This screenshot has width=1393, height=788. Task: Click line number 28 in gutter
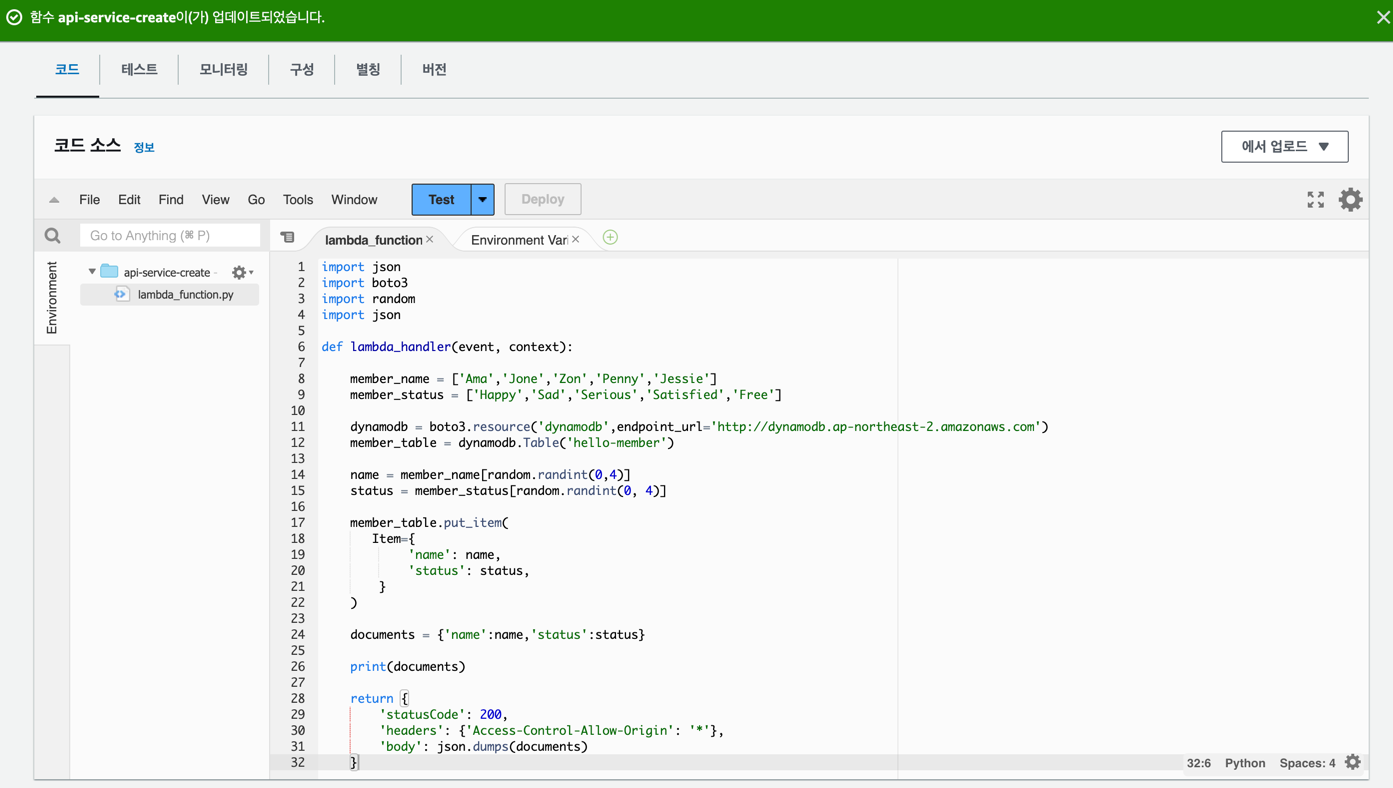tap(298, 699)
